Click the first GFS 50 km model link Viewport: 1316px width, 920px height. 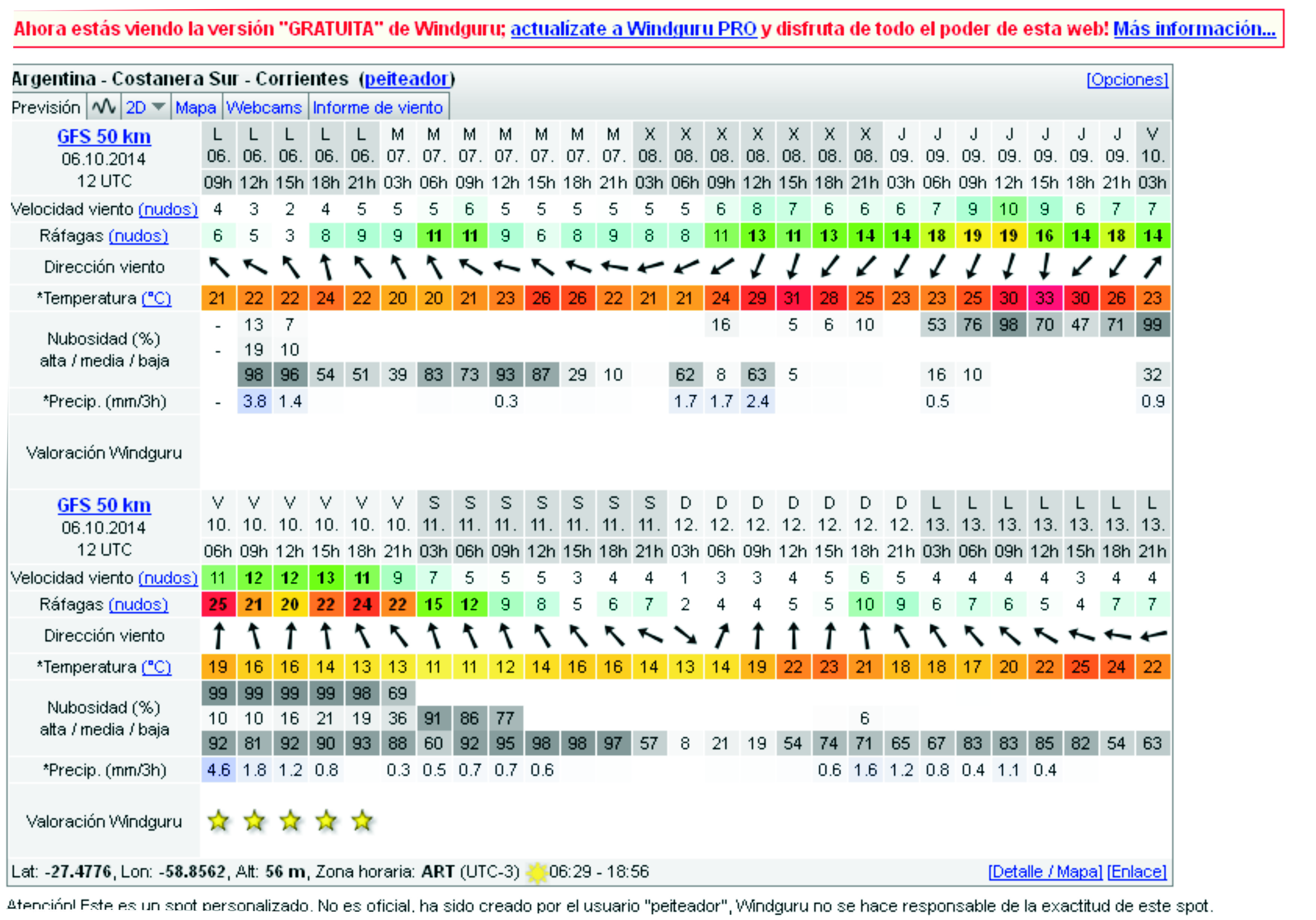tap(104, 137)
